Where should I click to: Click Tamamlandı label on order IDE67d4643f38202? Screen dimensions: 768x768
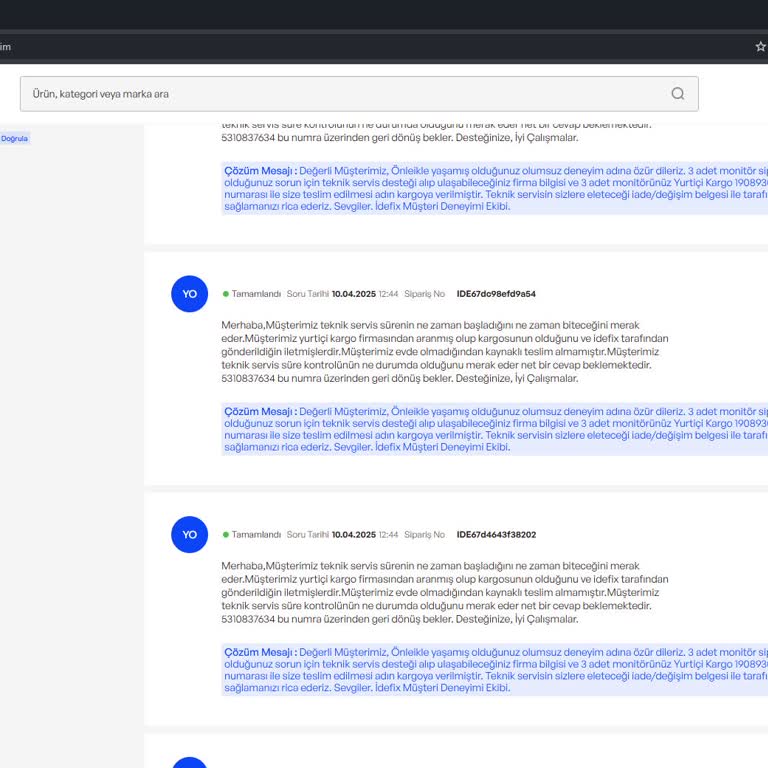tap(256, 535)
